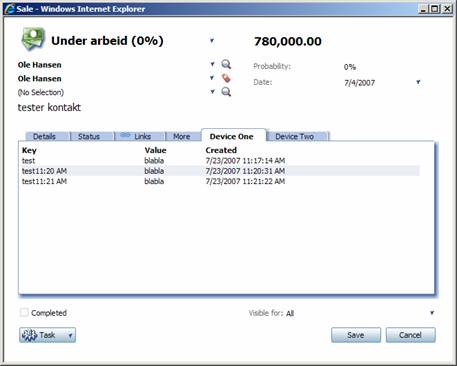The image size is (457, 366).
Task: Open dropdown arrow for first Ole Hansen
Action: point(212,64)
